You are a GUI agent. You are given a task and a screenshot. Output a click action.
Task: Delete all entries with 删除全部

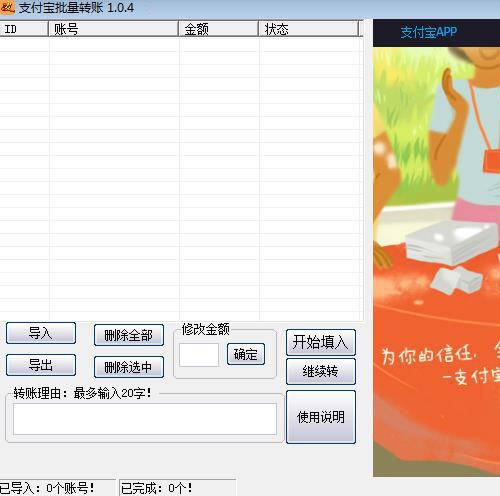coord(129,335)
